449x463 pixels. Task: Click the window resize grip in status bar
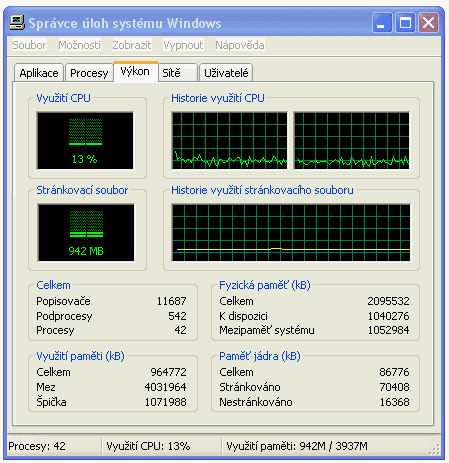tap(434, 449)
